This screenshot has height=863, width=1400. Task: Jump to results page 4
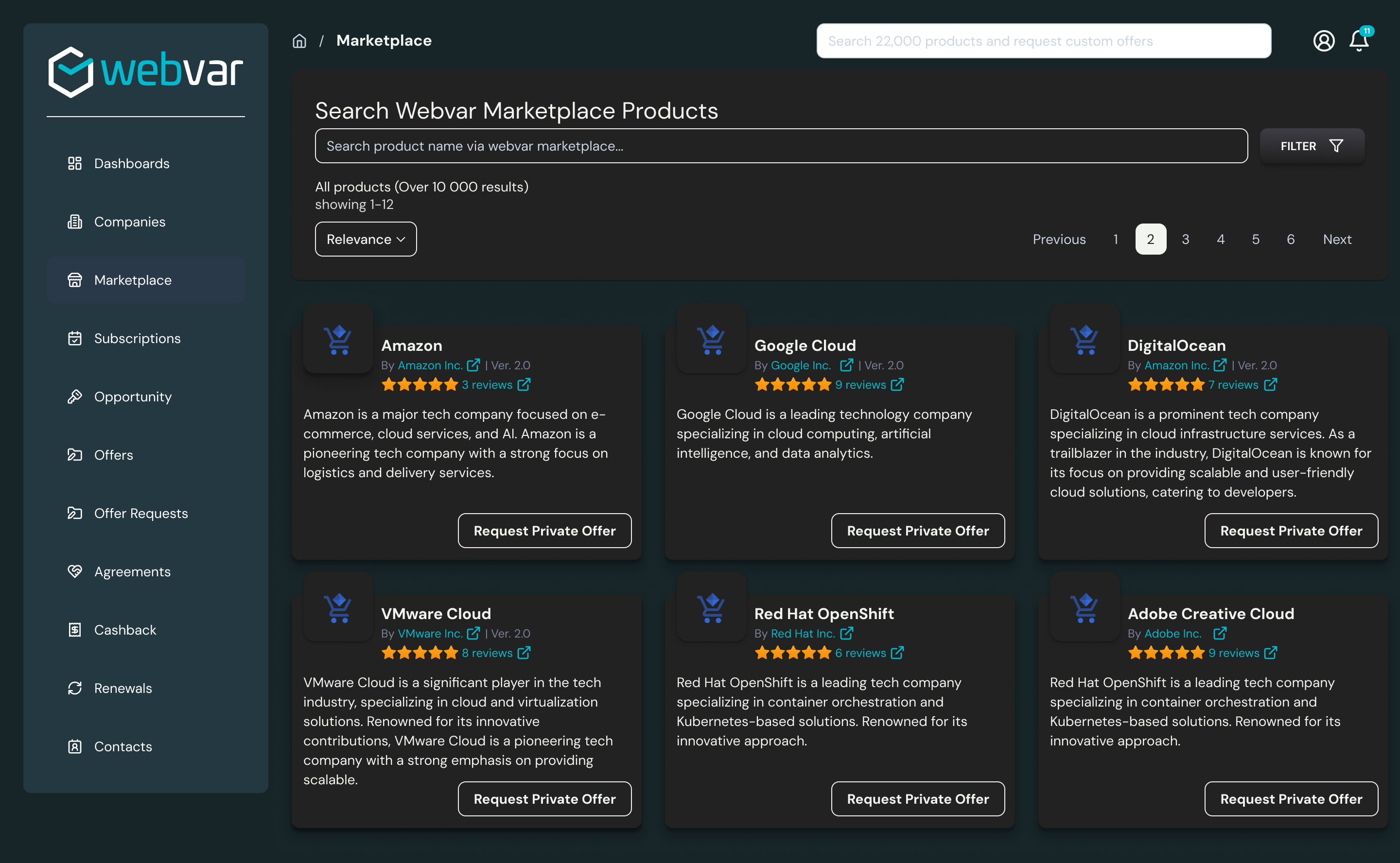[1220, 239]
